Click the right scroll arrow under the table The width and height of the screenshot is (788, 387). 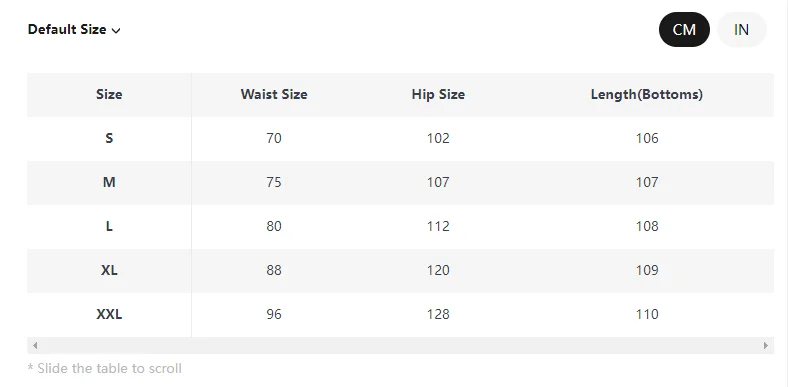[765, 345]
